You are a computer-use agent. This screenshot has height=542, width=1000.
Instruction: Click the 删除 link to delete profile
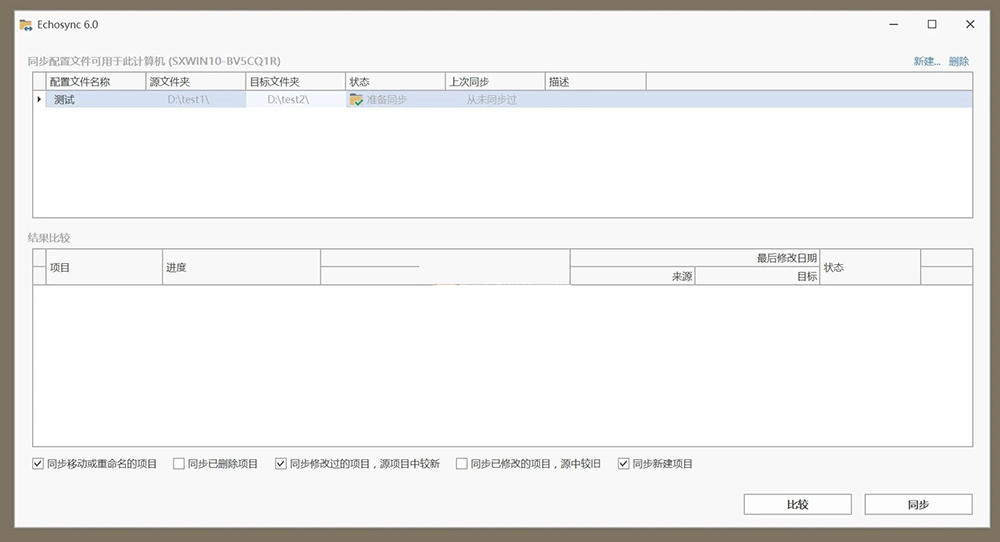(958, 61)
